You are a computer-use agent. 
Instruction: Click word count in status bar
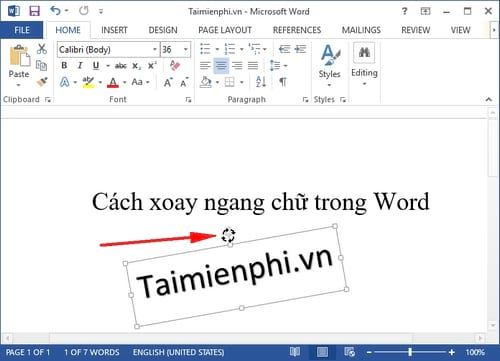(x=92, y=352)
